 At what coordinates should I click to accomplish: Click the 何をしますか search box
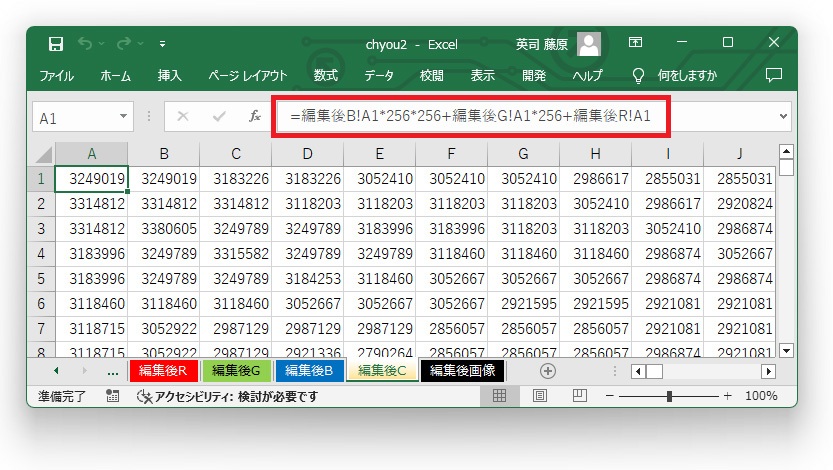(x=687, y=76)
